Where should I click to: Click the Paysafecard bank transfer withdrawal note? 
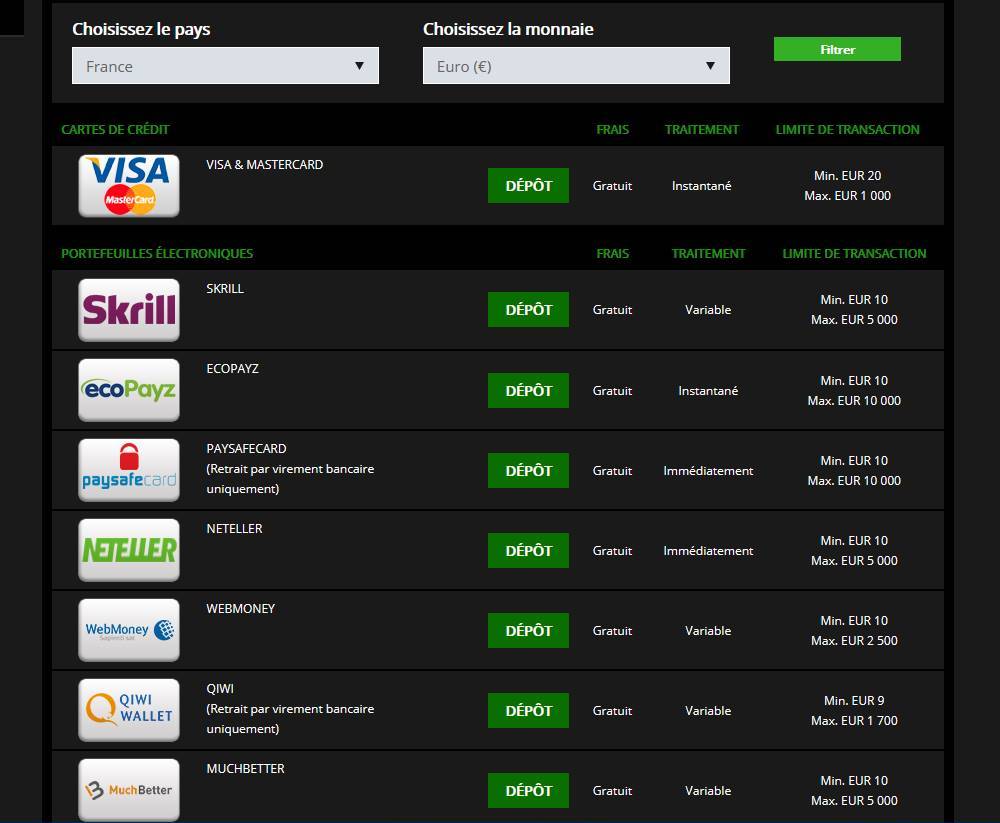point(290,479)
